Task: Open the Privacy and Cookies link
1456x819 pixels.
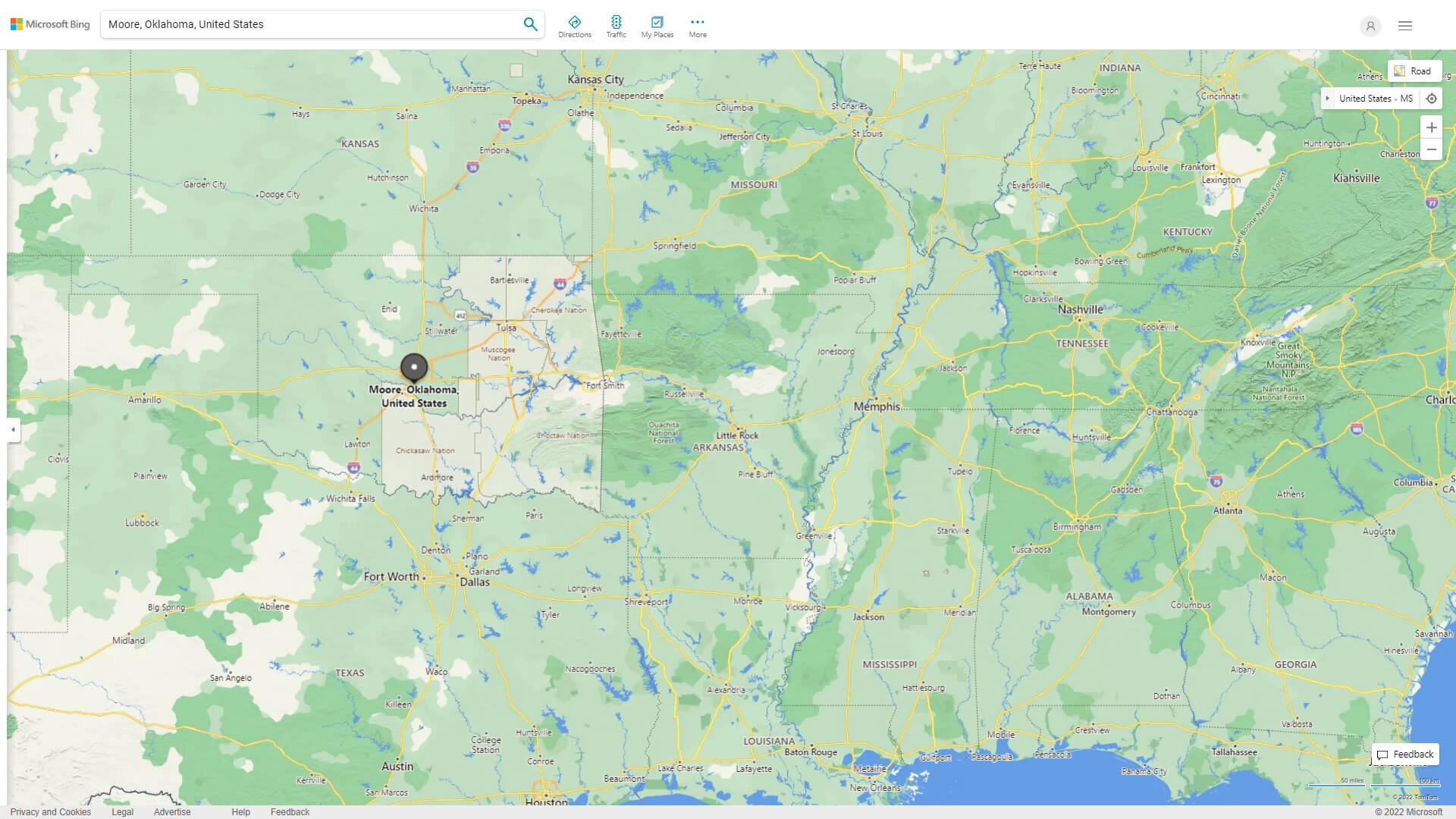Action: tap(51, 811)
